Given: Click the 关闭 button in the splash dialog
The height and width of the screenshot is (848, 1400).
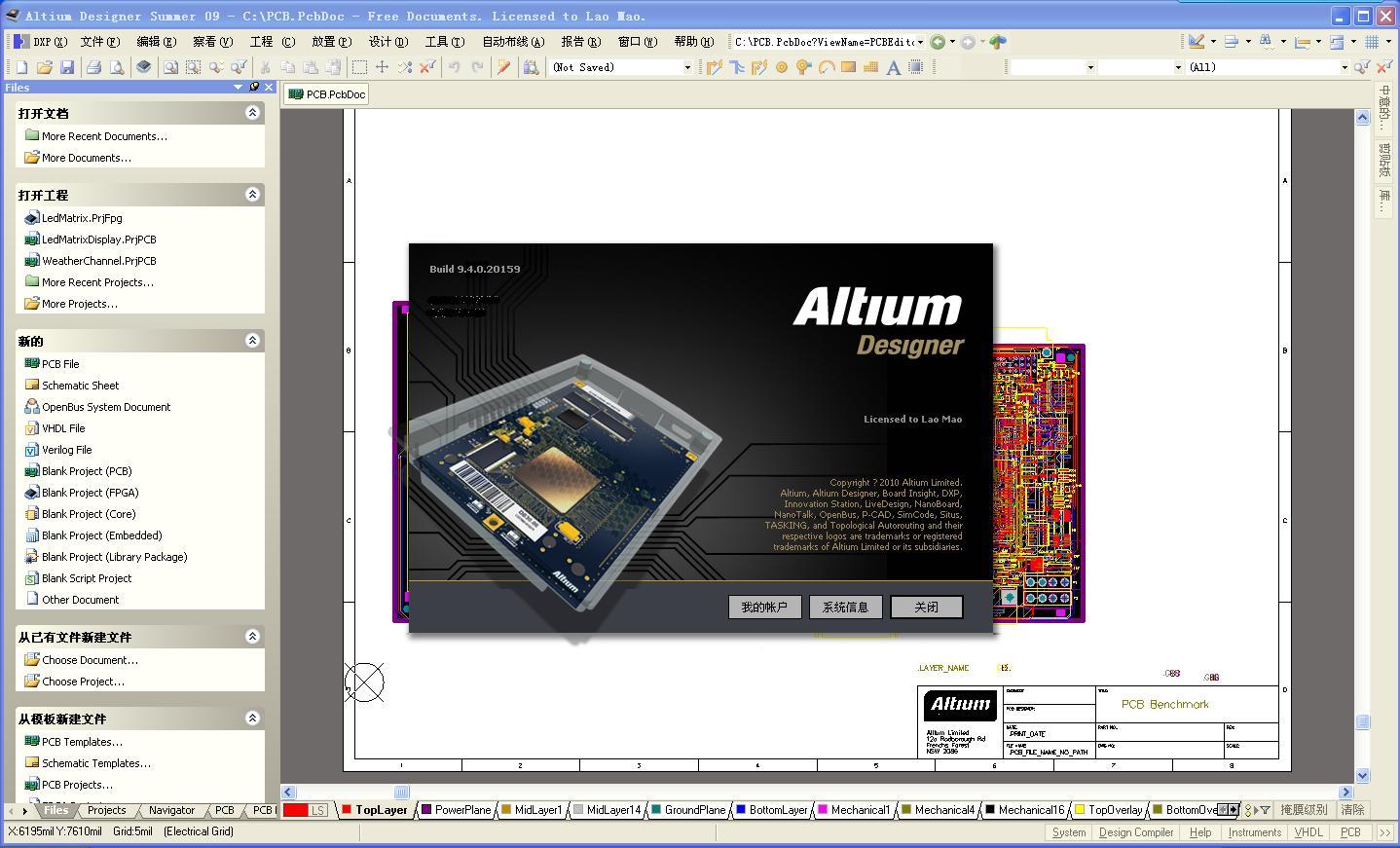Looking at the screenshot, I should pyautogui.click(x=926, y=607).
